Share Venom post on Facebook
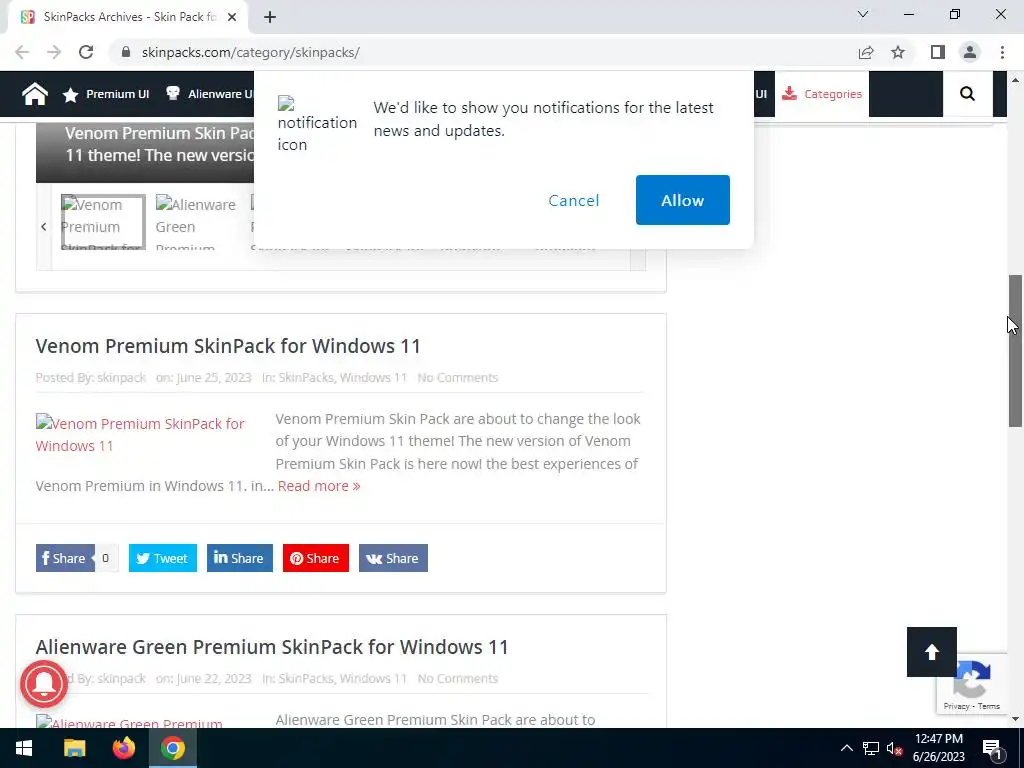1024x768 pixels. (x=65, y=558)
